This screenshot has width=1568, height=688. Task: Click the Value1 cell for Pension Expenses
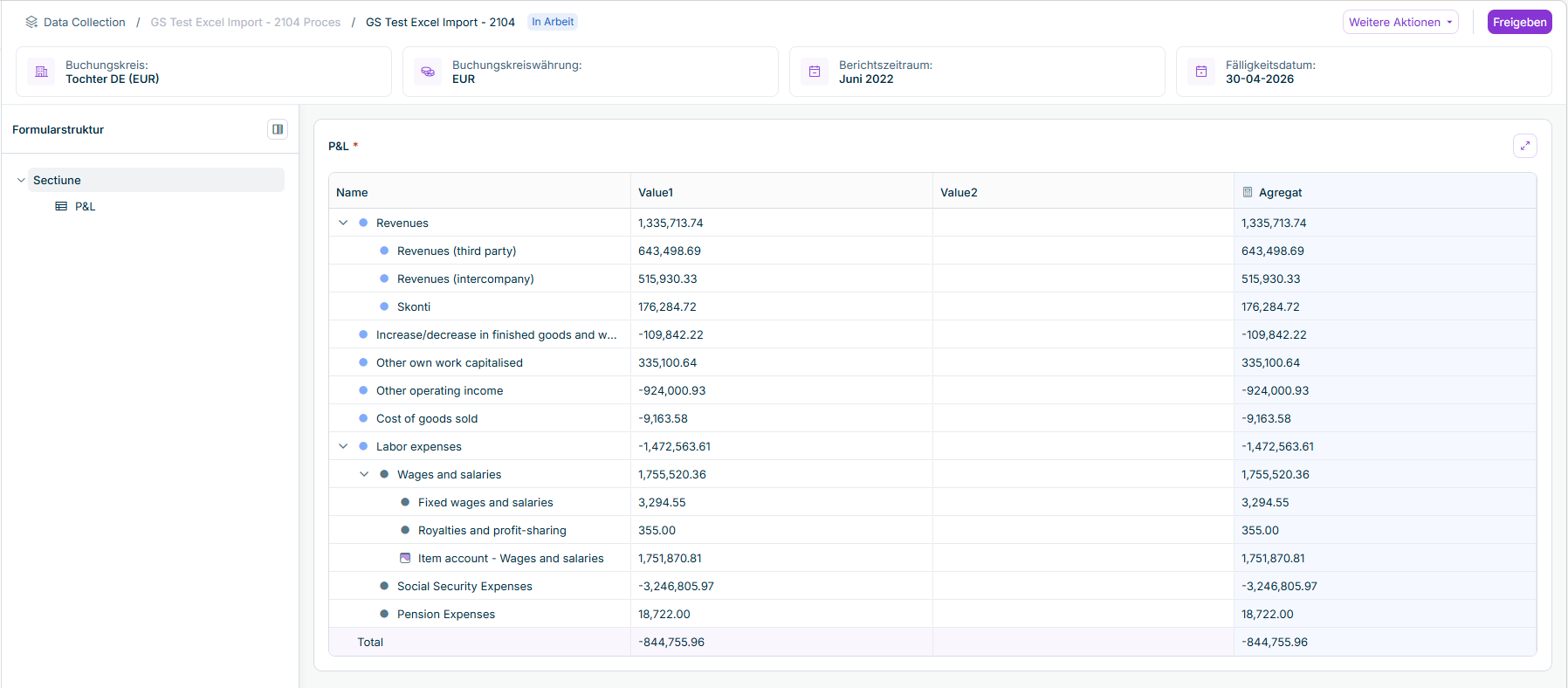tap(781, 614)
